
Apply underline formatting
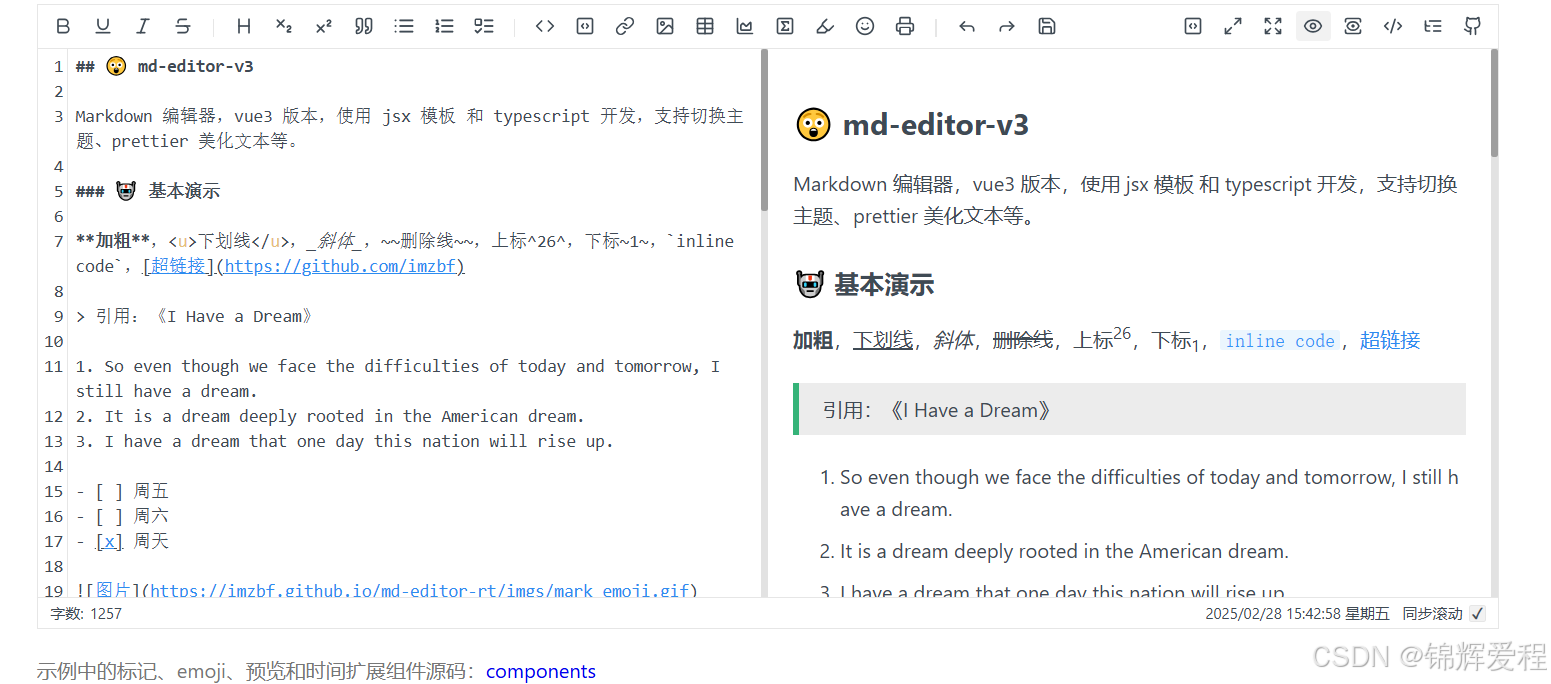(103, 27)
